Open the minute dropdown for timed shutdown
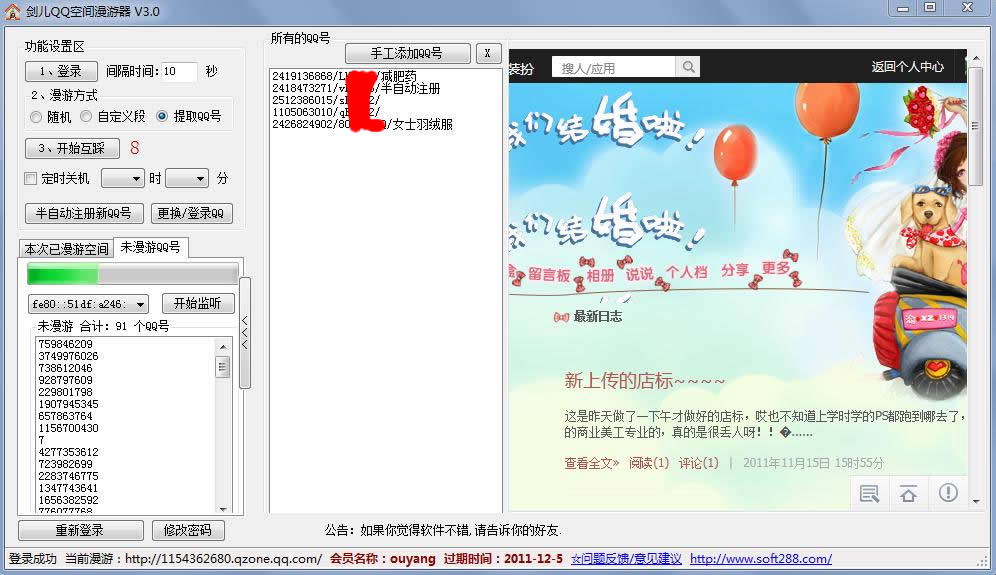996x575 pixels. [187, 179]
